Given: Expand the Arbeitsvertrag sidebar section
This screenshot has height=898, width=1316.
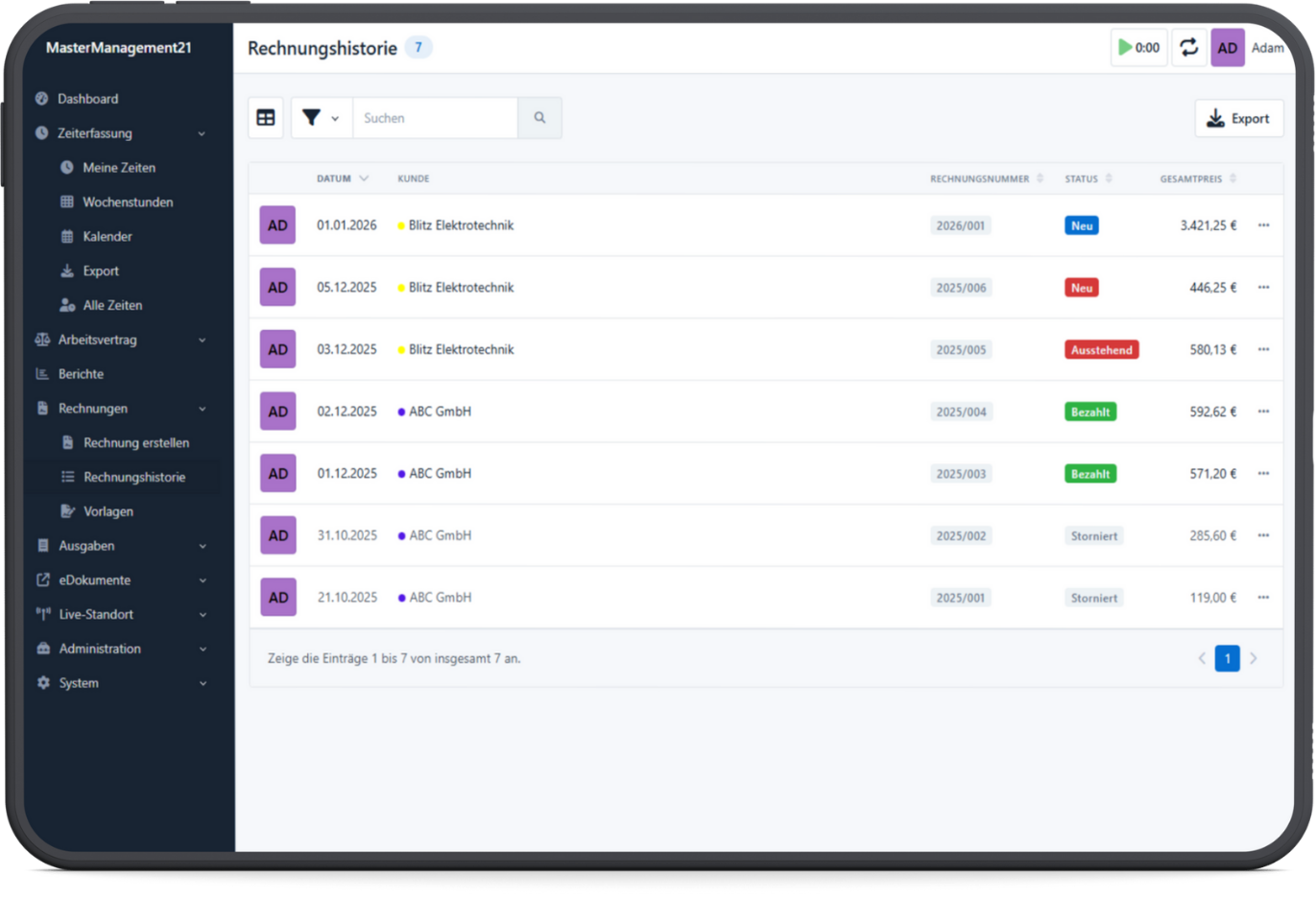Looking at the screenshot, I should [x=120, y=340].
